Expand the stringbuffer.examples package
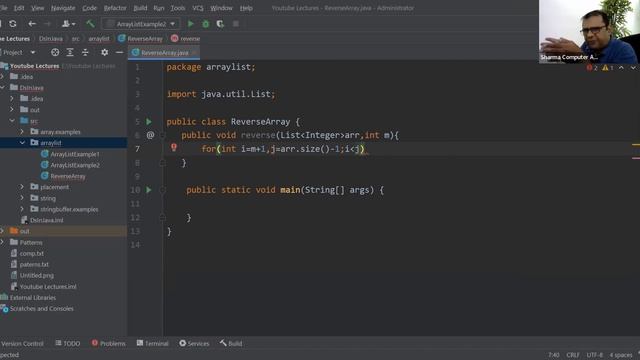This screenshot has height=360, width=640. point(22,209)
